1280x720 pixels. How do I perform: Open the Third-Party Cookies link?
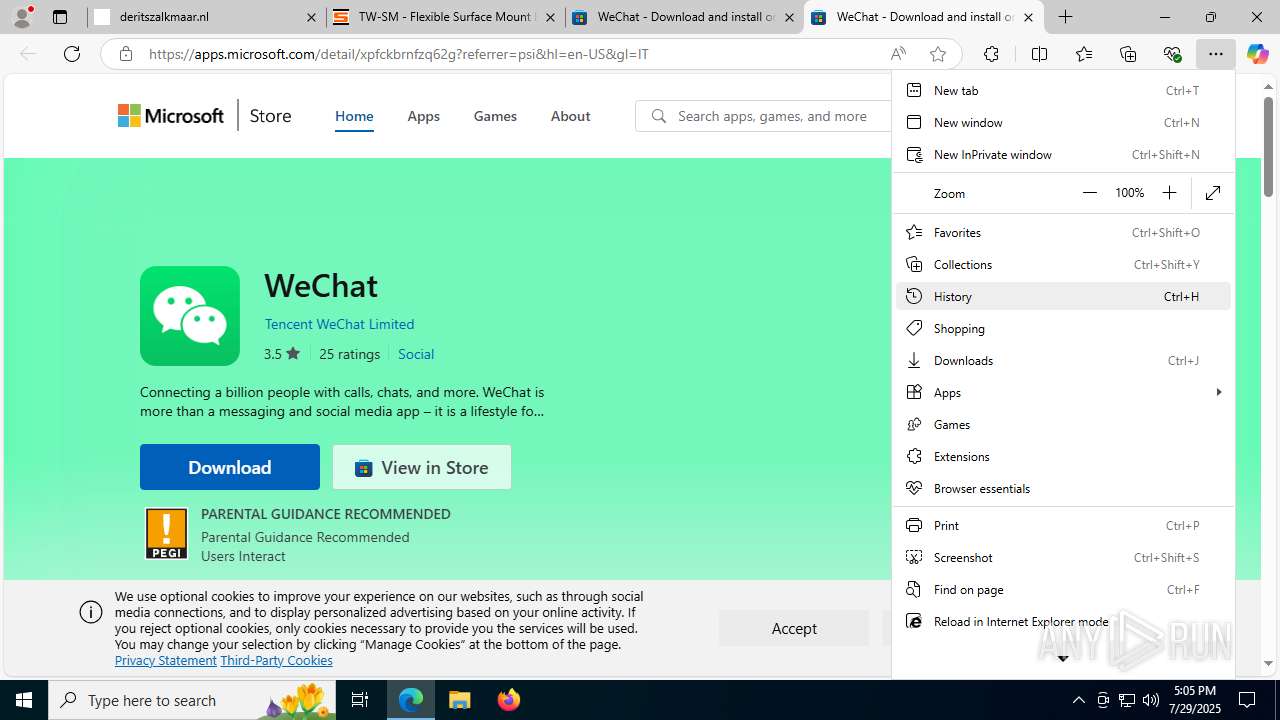tap(276, 660)
